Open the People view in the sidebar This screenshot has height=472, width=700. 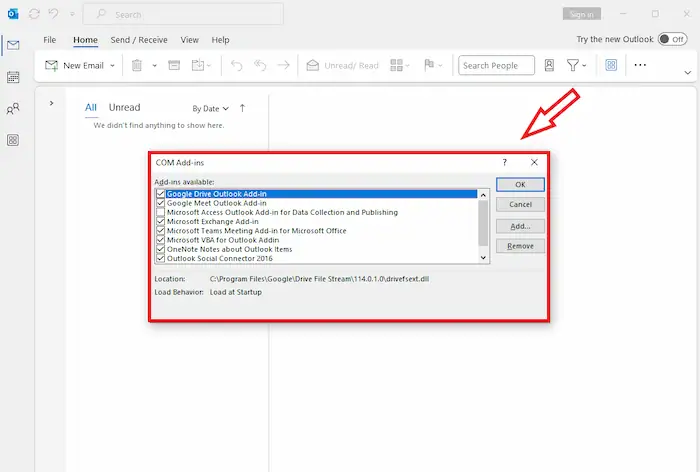point(13,109)
